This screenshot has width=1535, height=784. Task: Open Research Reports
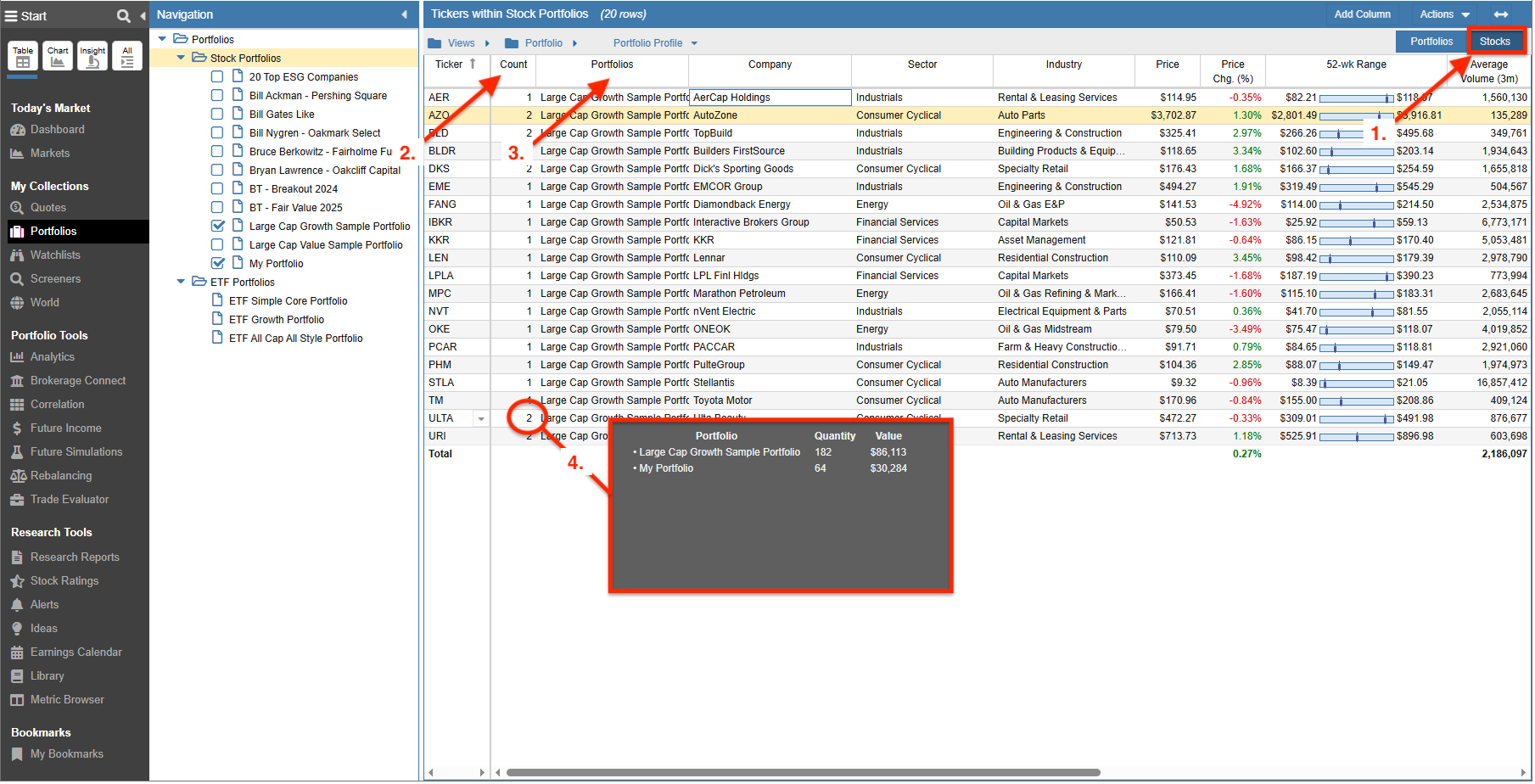75,557
